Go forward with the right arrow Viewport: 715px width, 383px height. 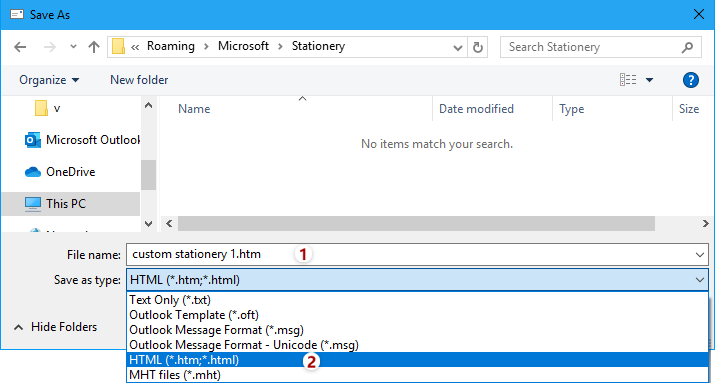(x=49, y=47)
